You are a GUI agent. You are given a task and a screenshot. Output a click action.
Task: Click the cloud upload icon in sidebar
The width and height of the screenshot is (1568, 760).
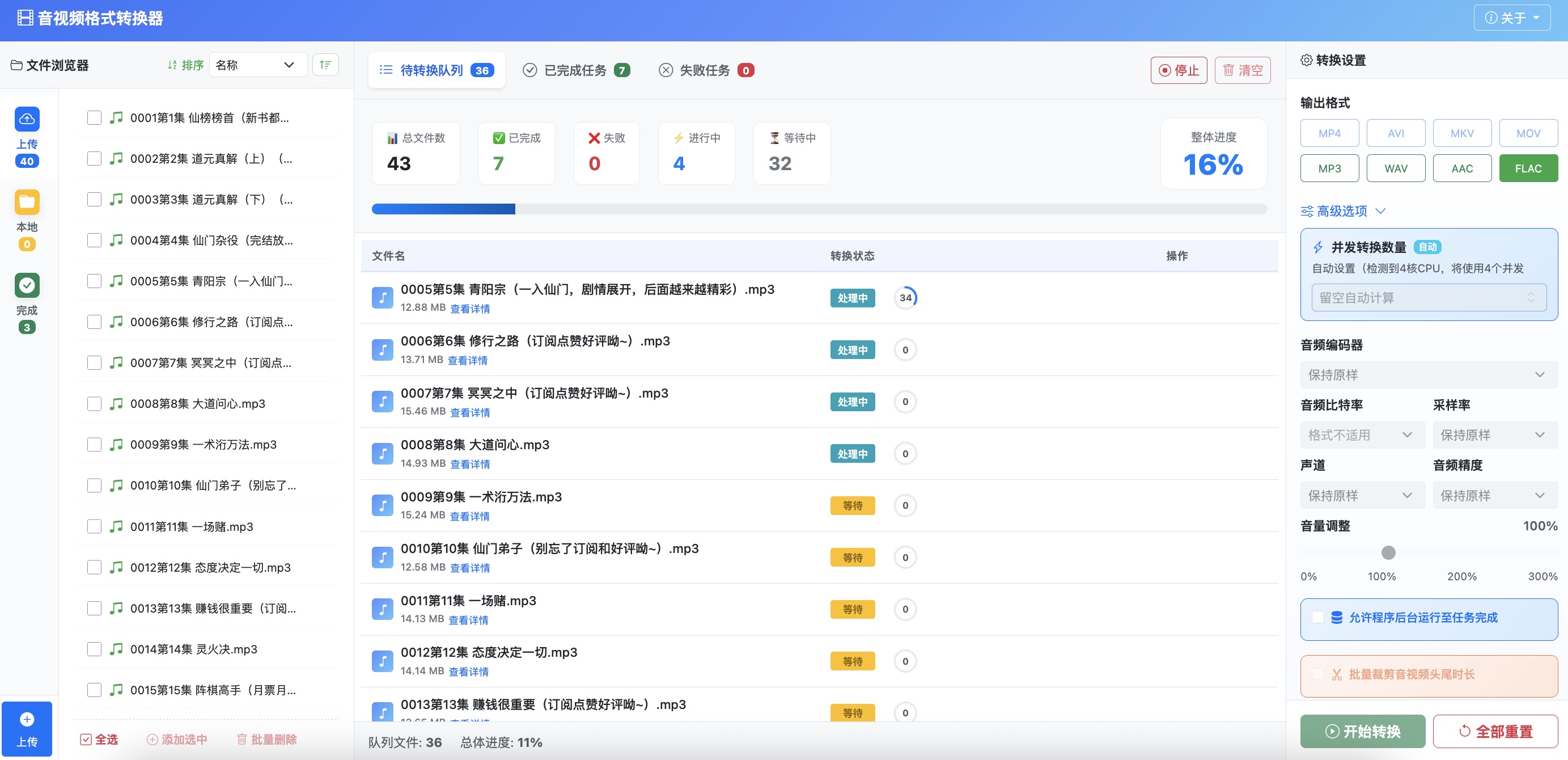[27, 119]
